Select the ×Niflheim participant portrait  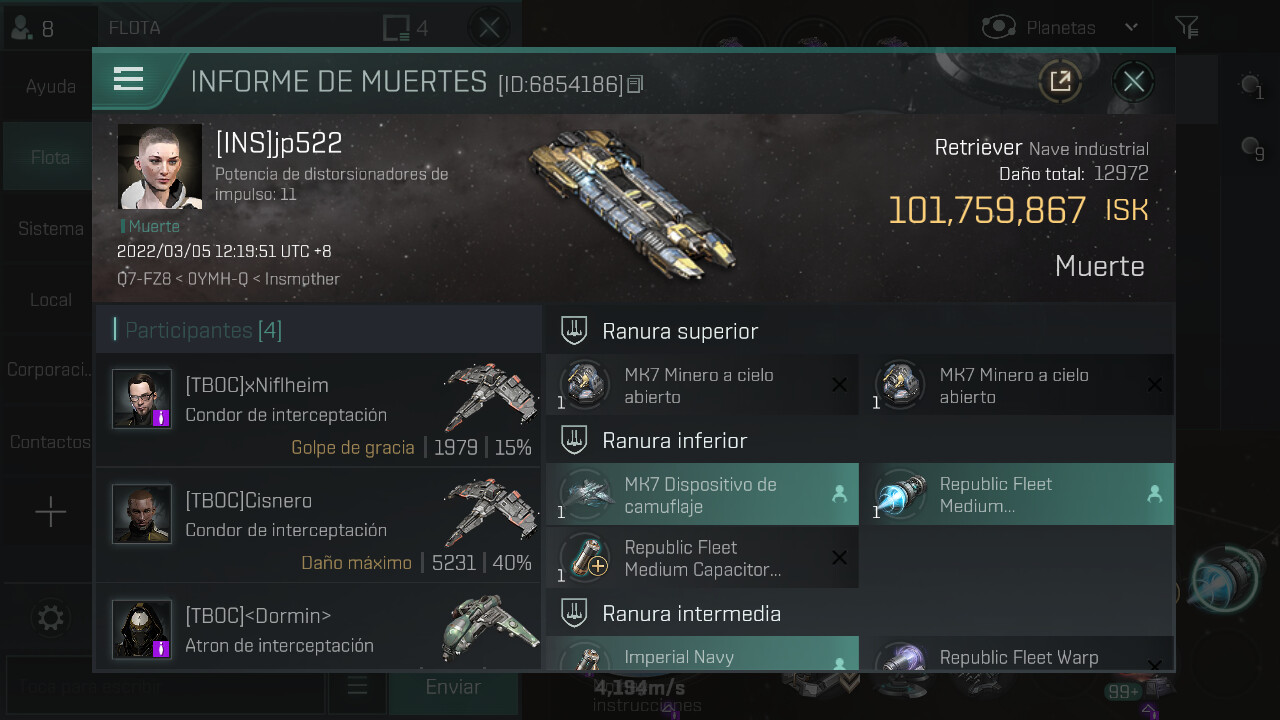coord(142,399)
